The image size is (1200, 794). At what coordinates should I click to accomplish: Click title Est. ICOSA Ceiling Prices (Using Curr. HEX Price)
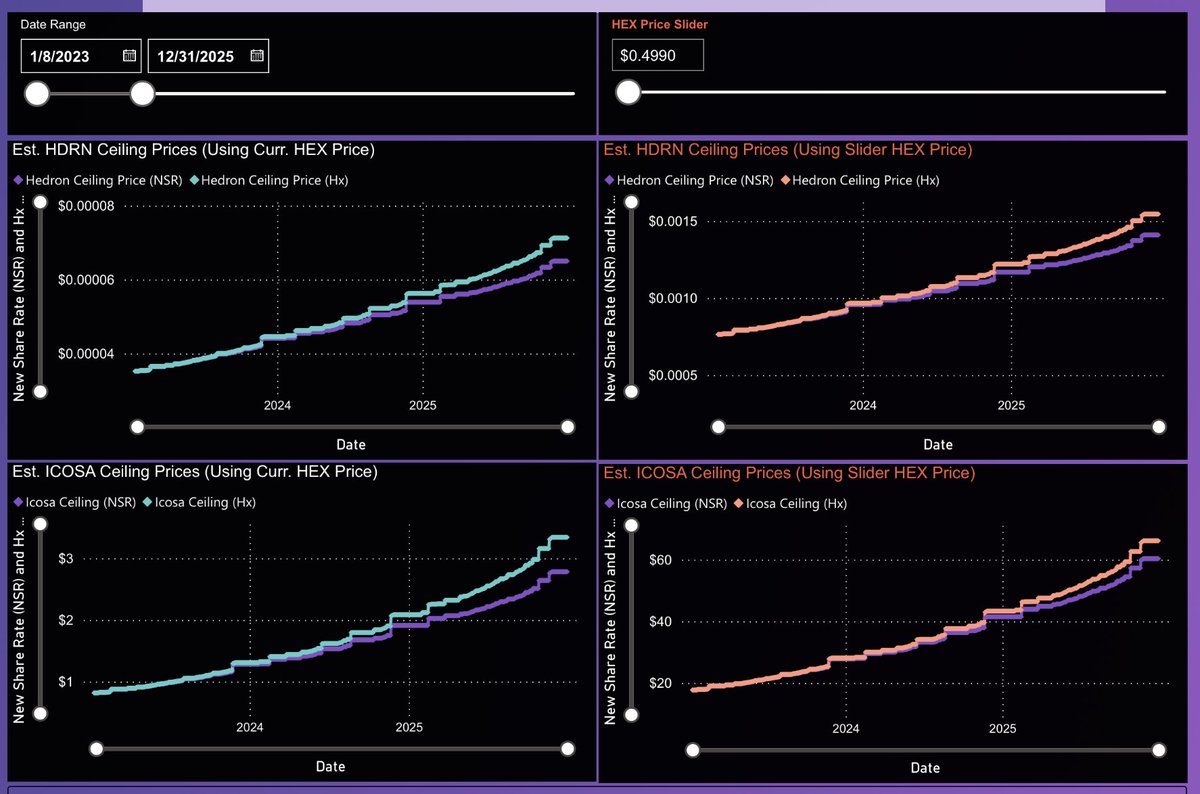[x=194, y=471]
